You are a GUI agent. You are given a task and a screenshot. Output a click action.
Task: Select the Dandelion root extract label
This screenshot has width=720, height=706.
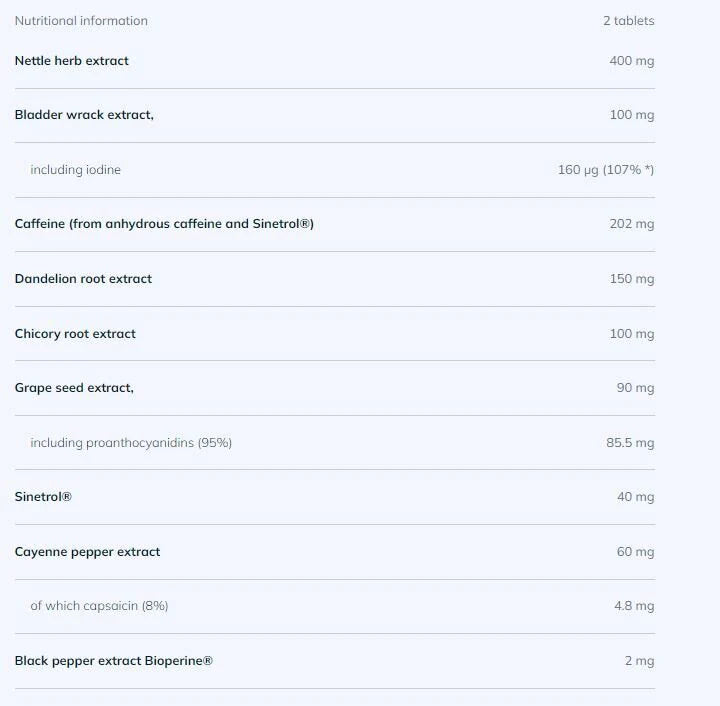[x=83, y=279]
